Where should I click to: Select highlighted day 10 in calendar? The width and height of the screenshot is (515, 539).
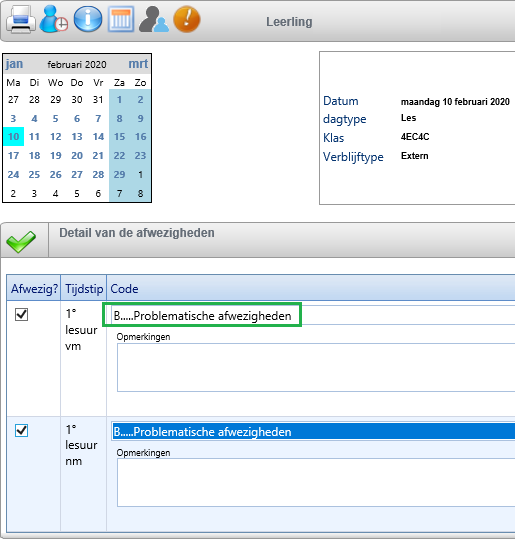coord(14,137)
